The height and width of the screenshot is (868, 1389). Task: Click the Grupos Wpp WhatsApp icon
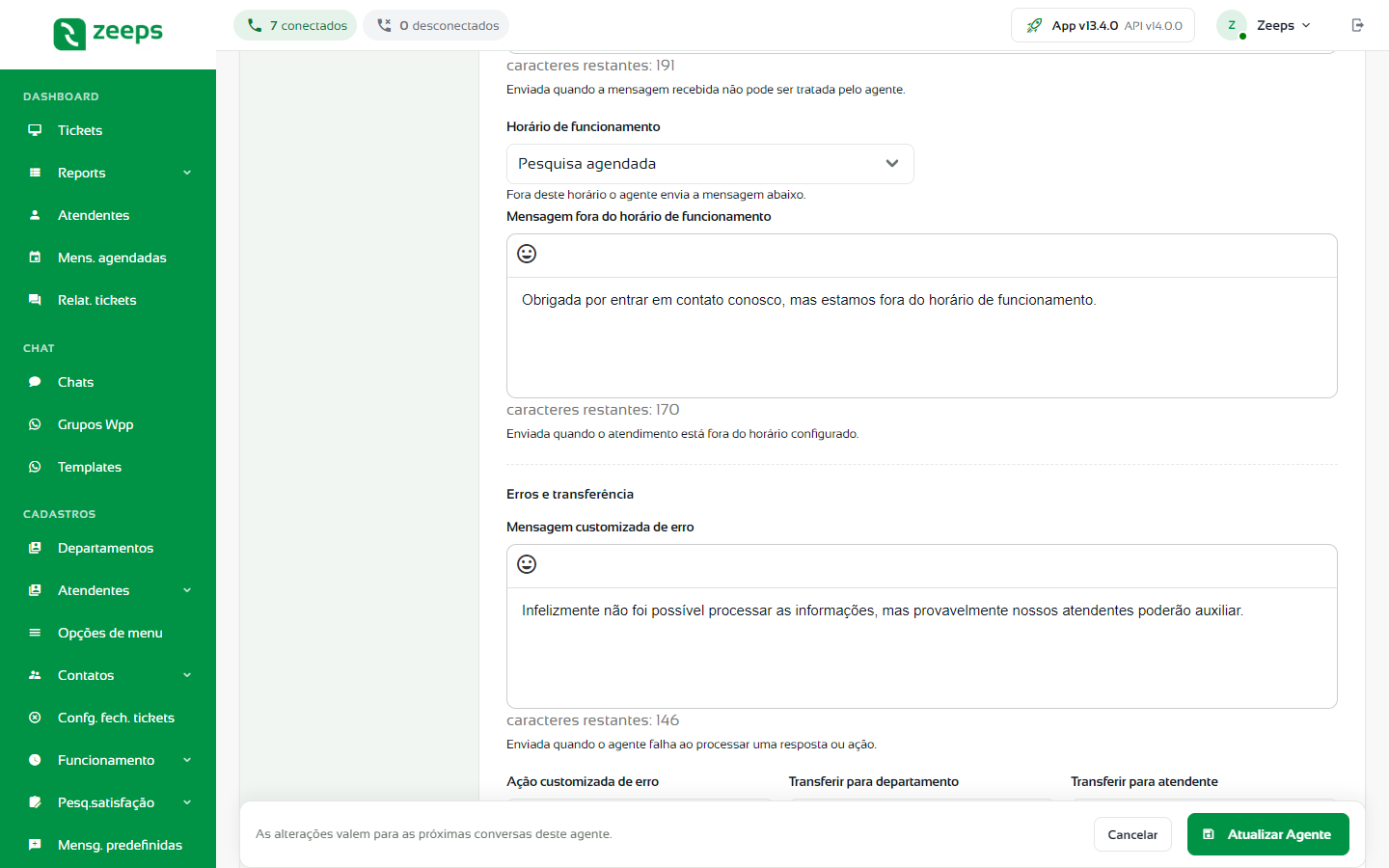point(35,424)
